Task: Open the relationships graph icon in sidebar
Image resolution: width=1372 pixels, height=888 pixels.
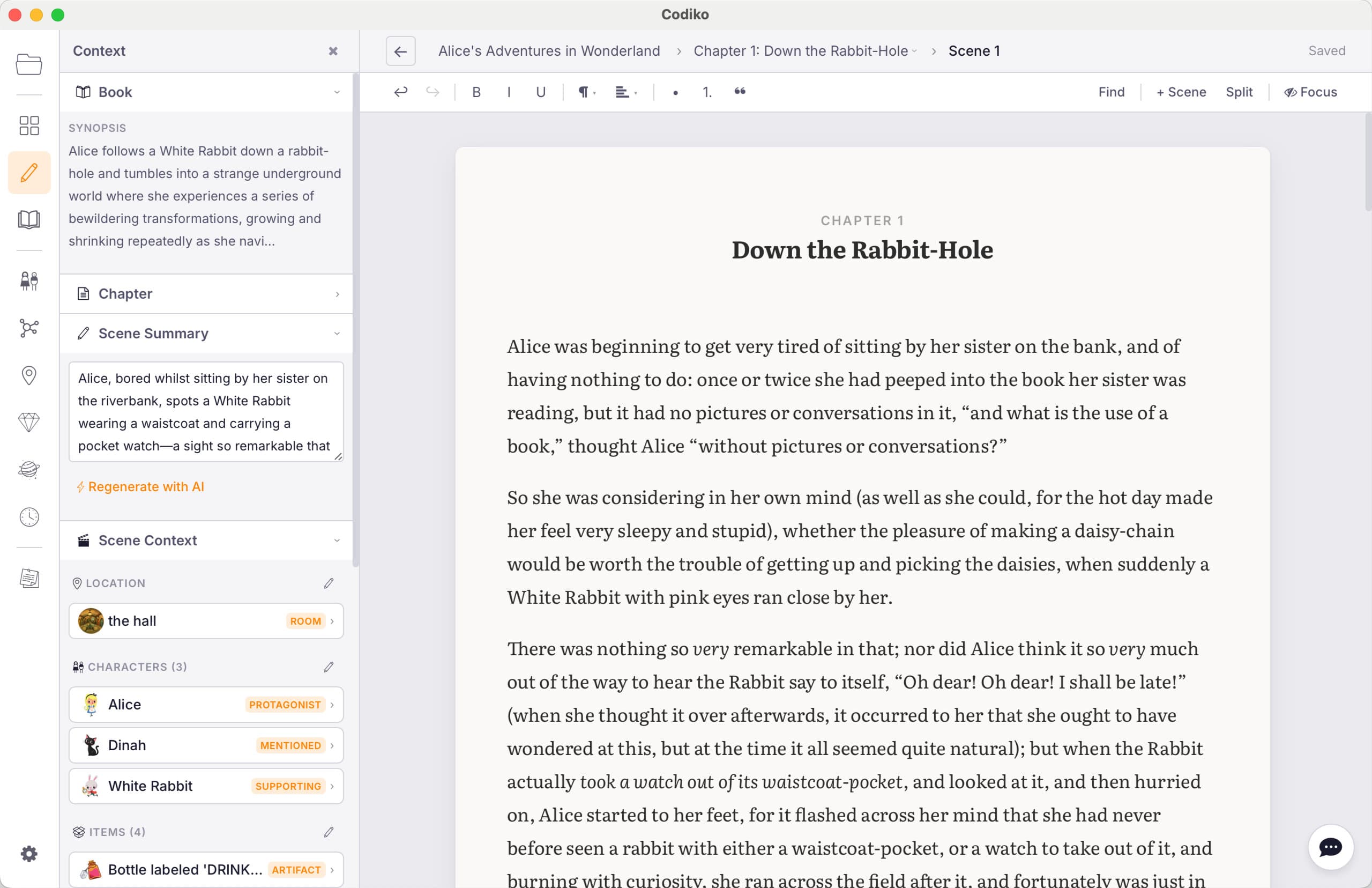Action: [29, 328]
